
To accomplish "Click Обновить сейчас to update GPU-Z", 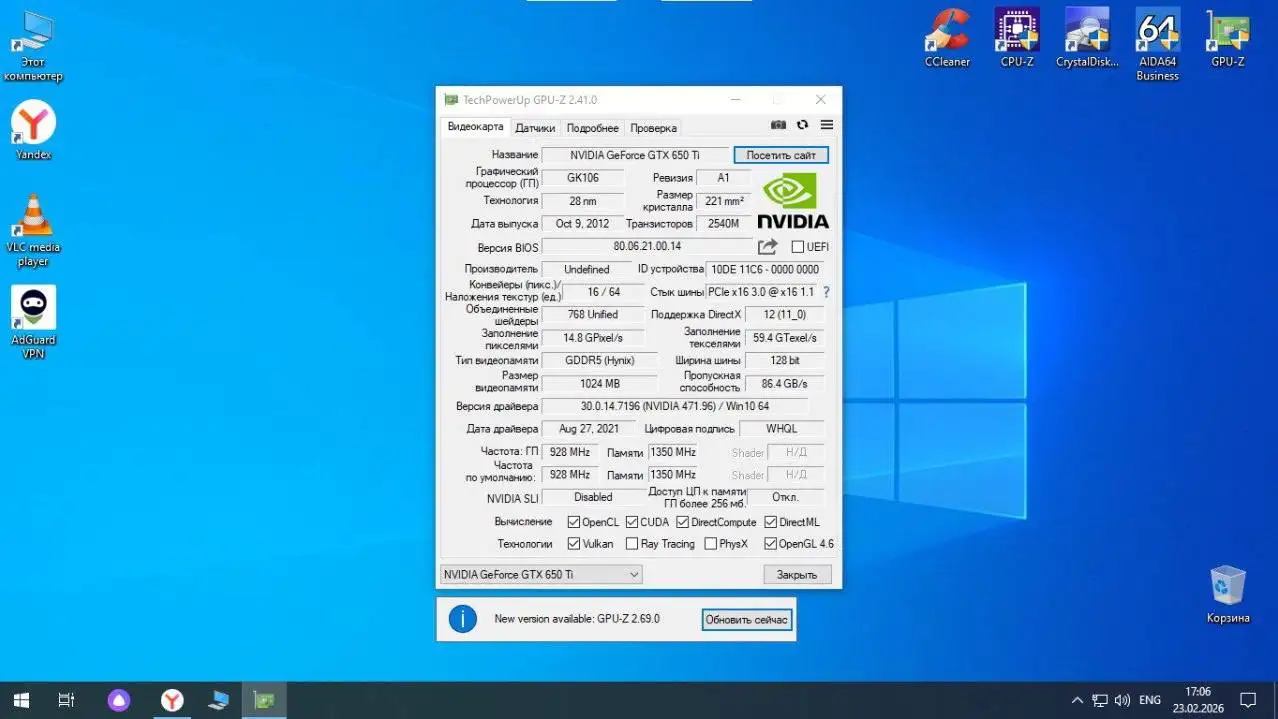I will click(x=746, y=619).
